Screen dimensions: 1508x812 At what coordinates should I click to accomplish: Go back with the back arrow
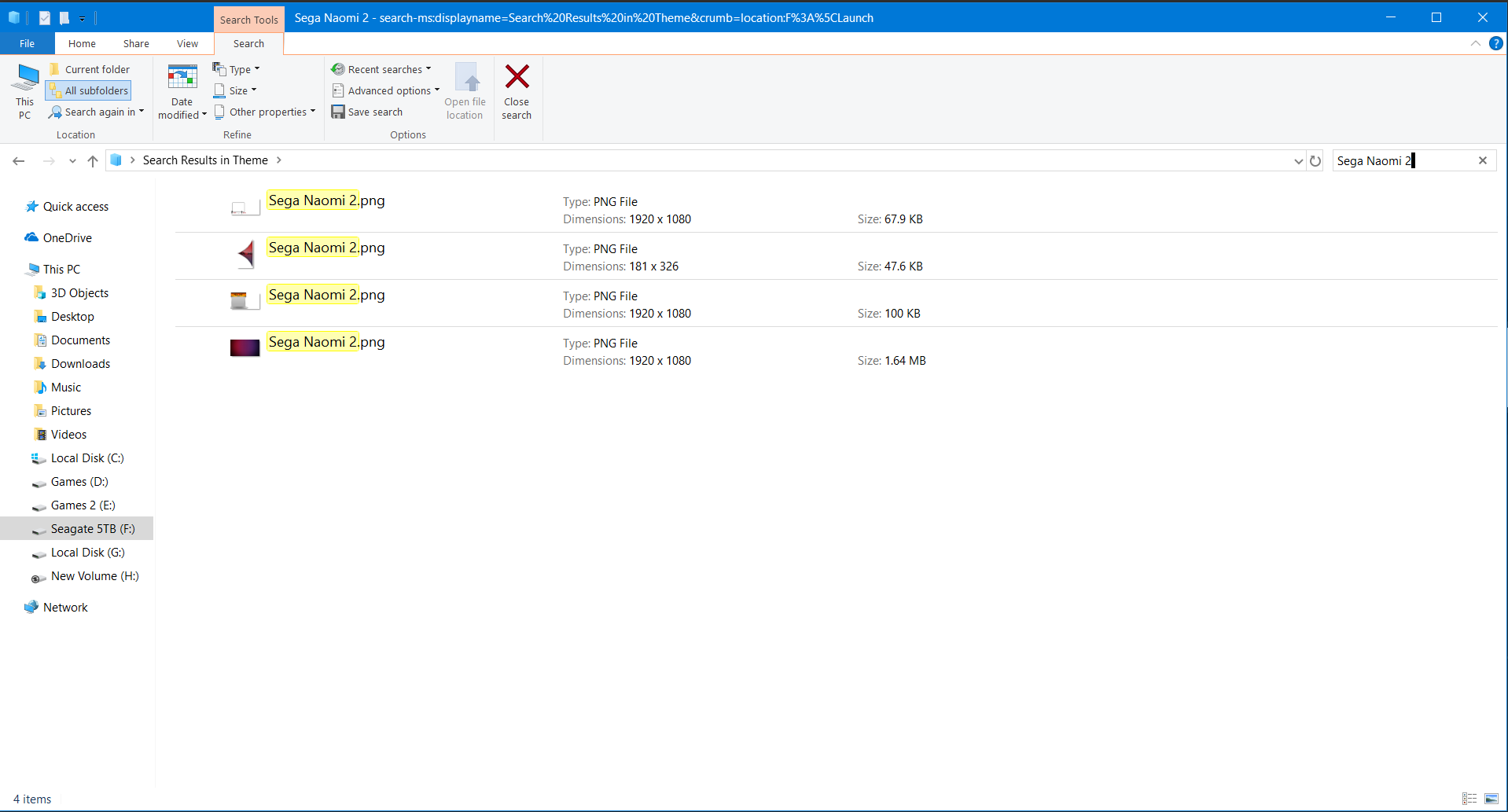click(19, 160)
